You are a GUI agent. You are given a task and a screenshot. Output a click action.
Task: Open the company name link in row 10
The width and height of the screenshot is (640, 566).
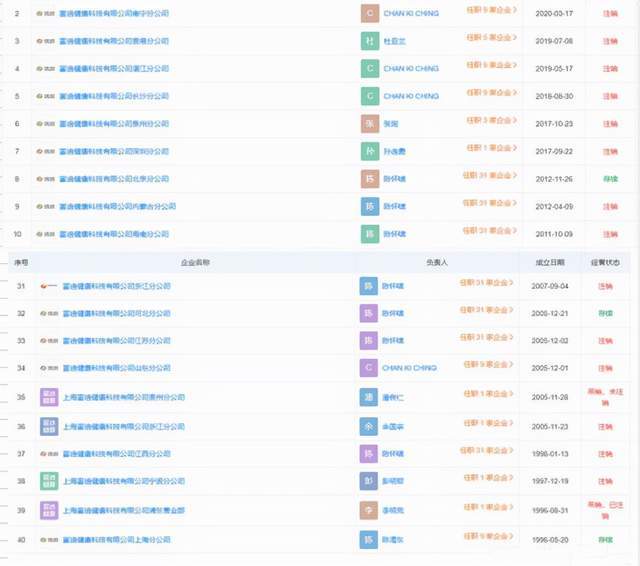pyautogui.click(x=120, y=233)
